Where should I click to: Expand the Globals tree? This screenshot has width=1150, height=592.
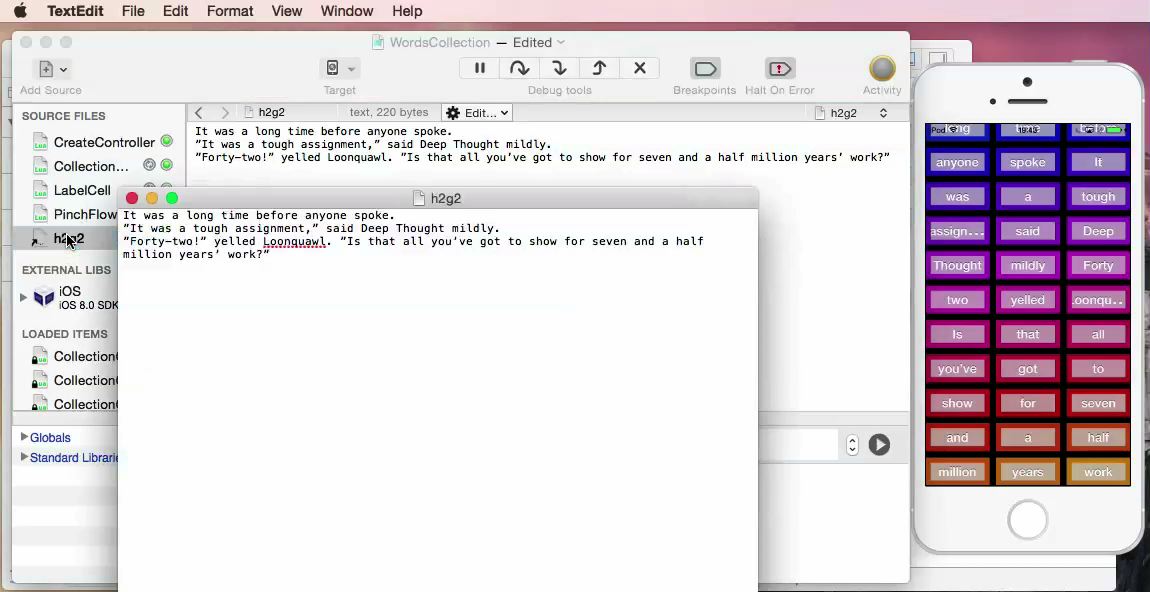[x=24, y=437]
